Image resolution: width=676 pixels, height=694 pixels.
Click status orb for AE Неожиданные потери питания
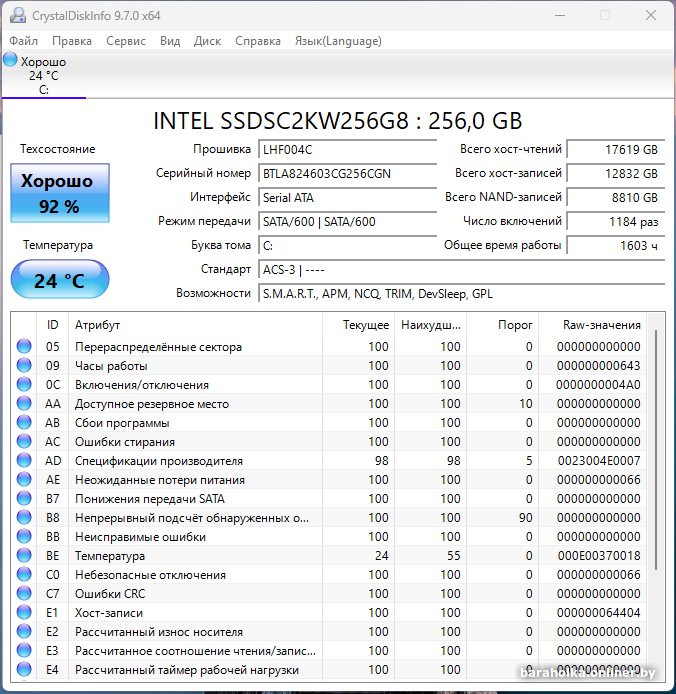24,479
